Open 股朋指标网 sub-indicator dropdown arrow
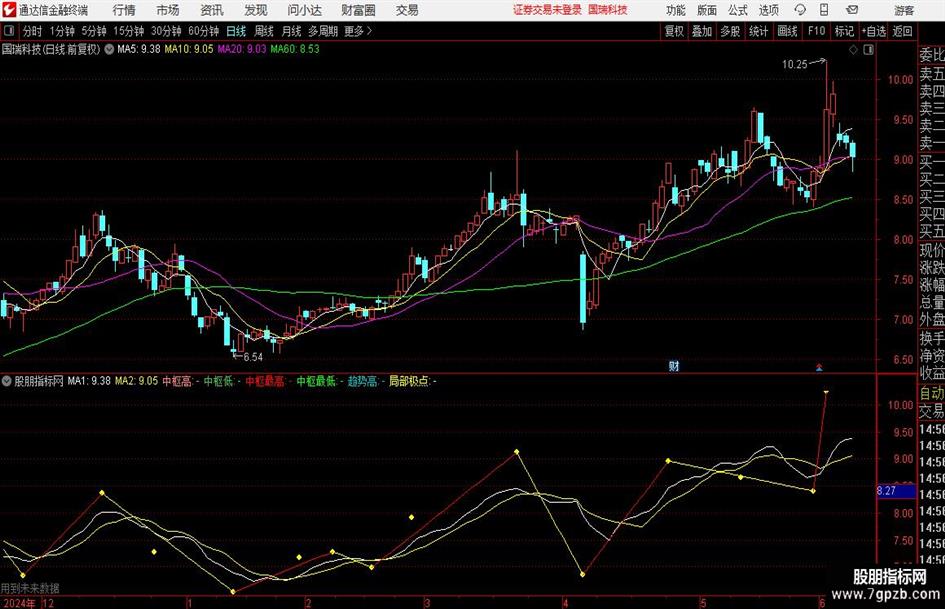 tap(7, 381)
